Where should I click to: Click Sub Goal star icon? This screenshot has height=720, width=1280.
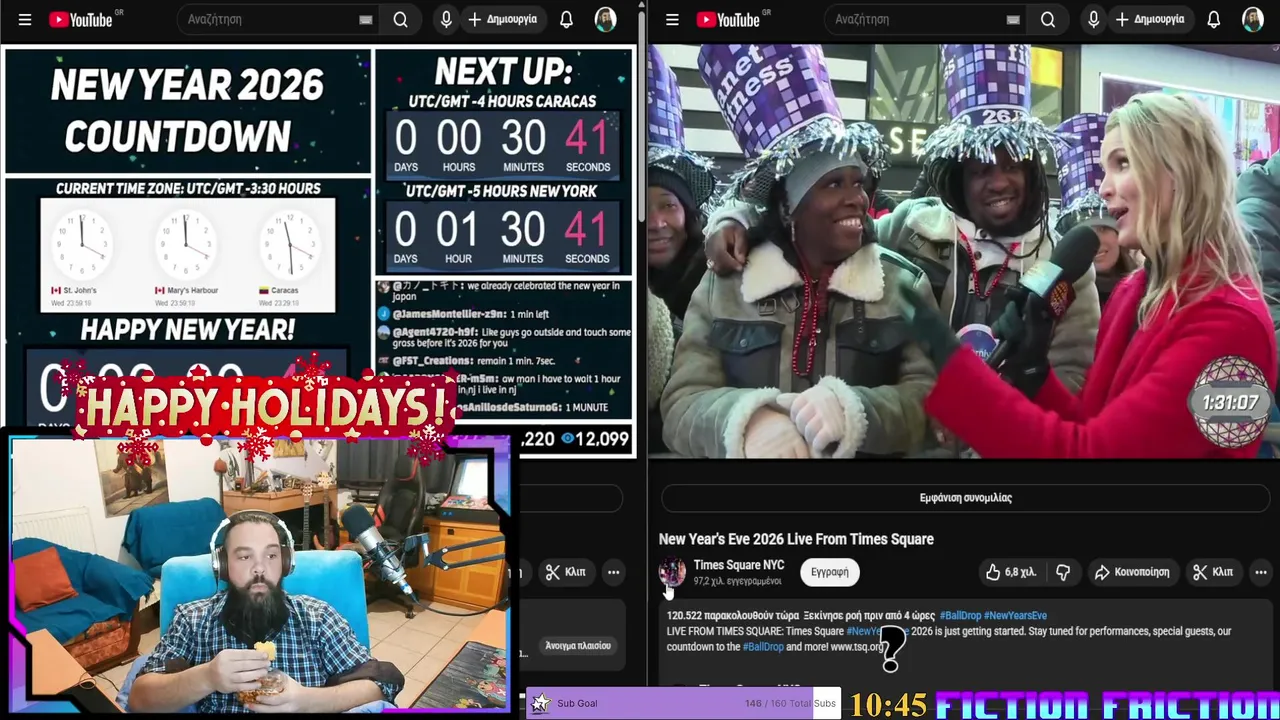point(540,703)
